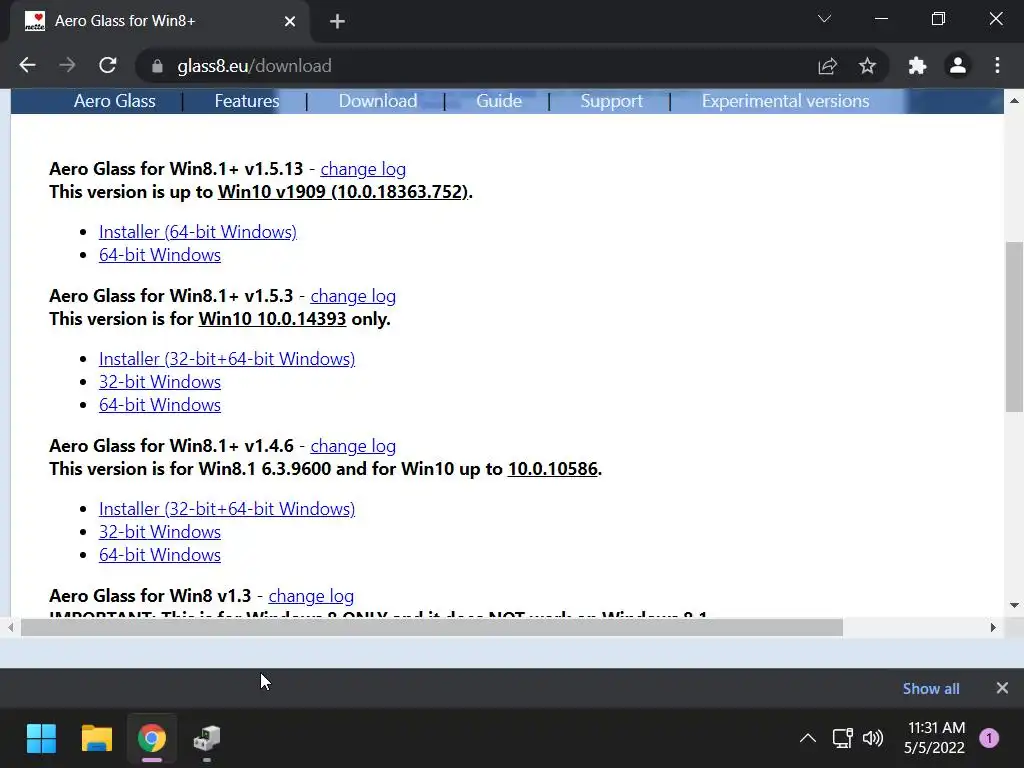This screenshot has width=1024, height=768.
Task: Open change log for v1.4.6
Action: click(x=353, y=446)
